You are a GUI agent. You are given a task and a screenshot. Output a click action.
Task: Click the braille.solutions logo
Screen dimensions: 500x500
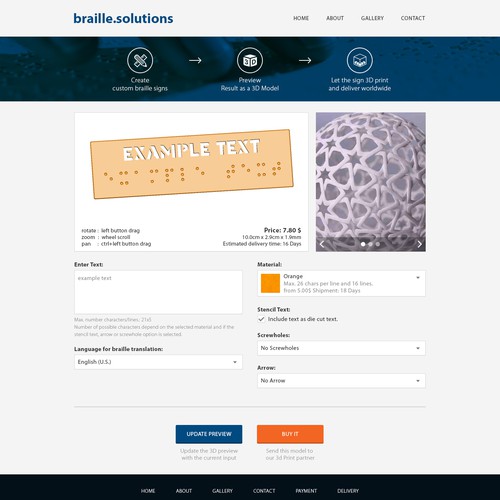(123, 19)
